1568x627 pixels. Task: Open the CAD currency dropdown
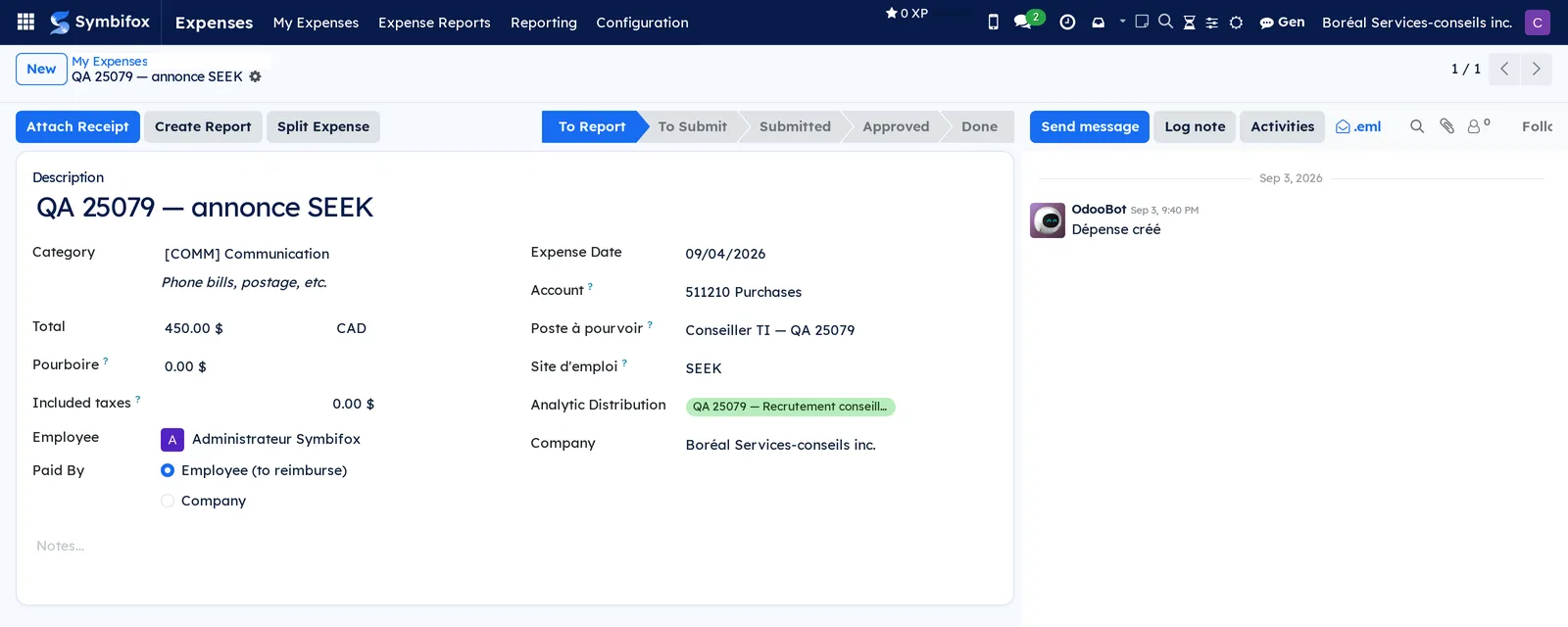(415, 328)
